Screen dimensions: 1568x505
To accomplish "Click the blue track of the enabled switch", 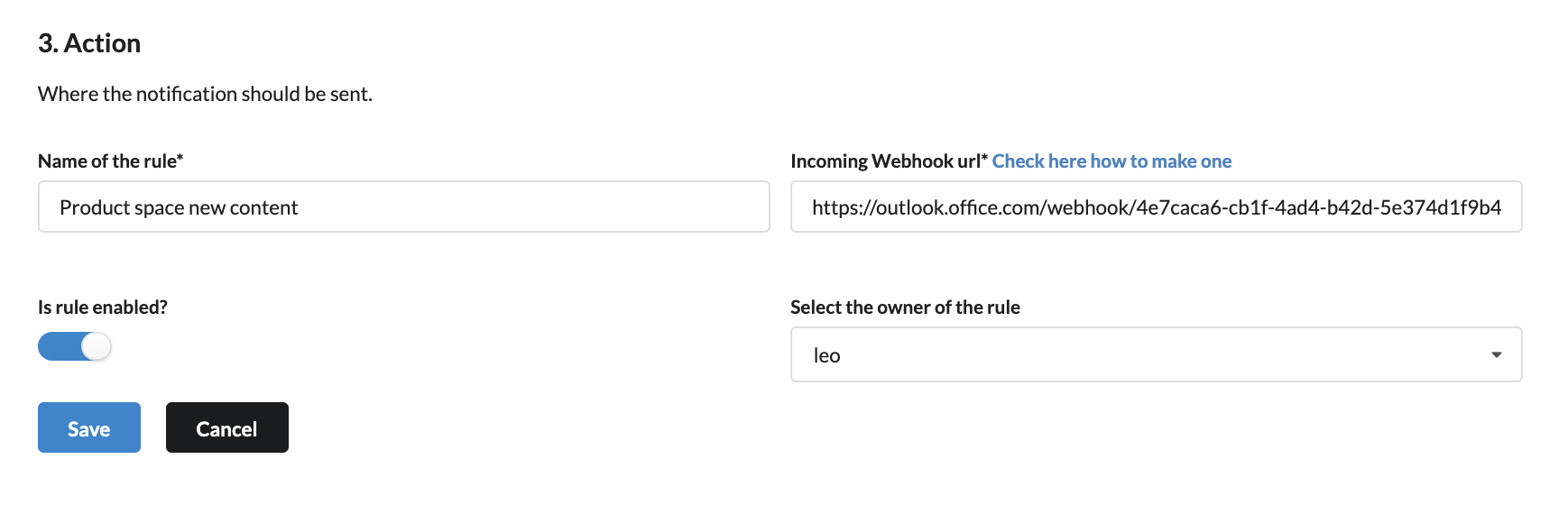I will click(57, 346).
